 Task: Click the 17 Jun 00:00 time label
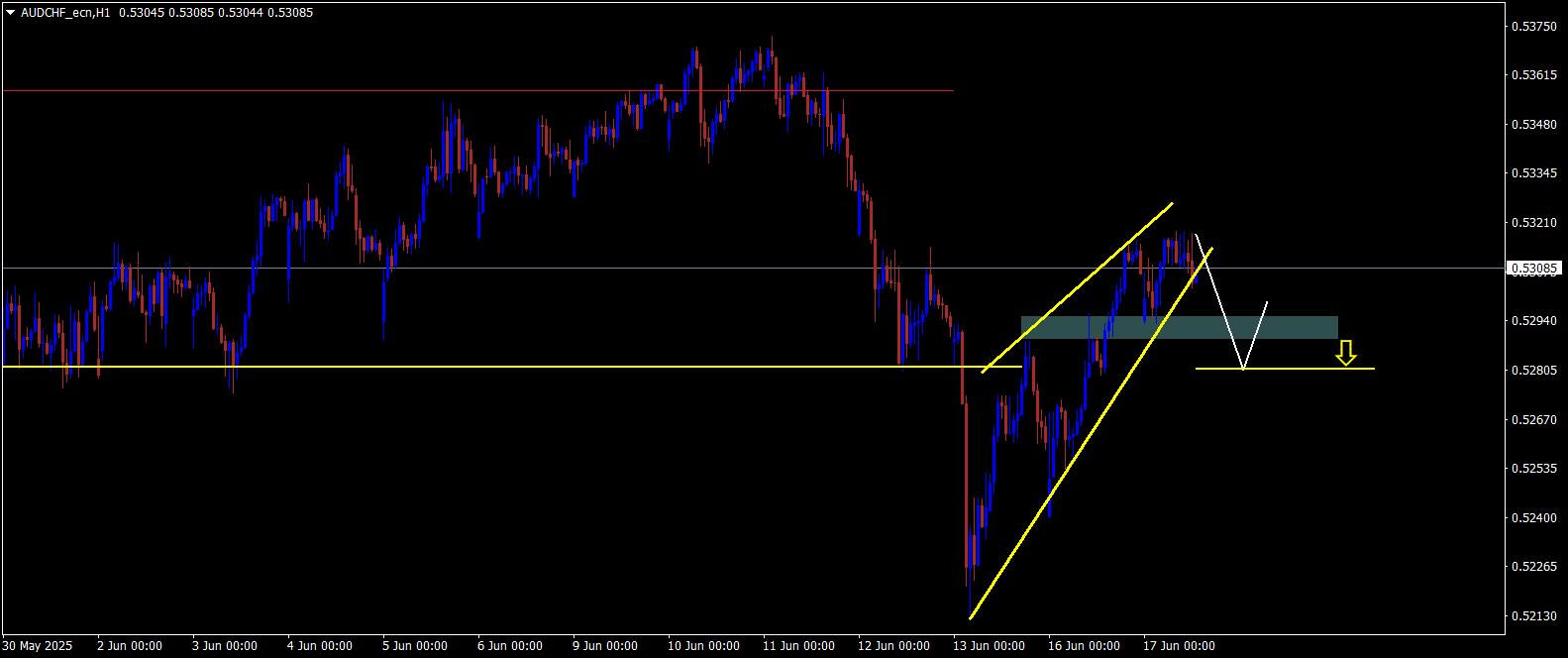(1179, 646)
